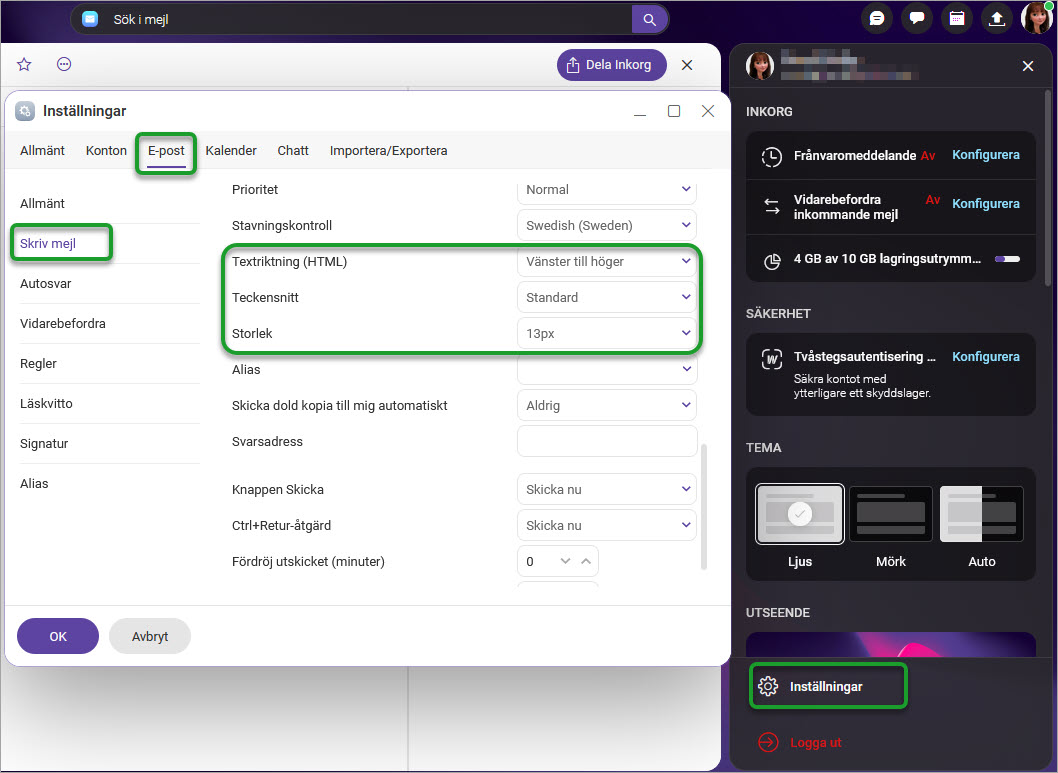Image resolution: width=1058 pixels, height=773 pixels.
Task: Open the three-dots more options icon
Action: click(x=64, y=65)
